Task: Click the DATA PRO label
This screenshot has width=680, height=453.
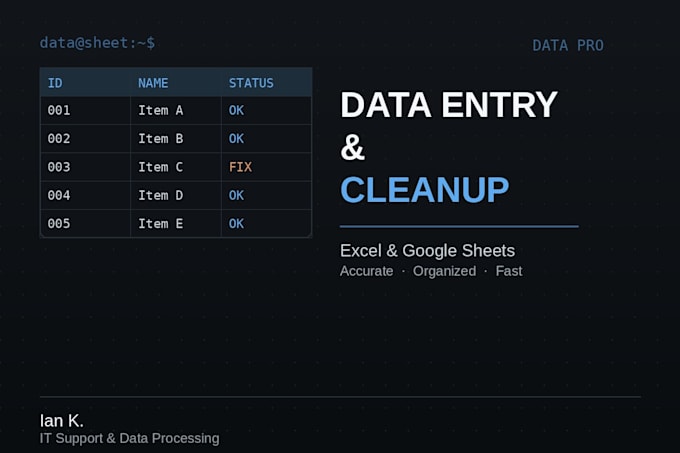Action: (568, 46)
